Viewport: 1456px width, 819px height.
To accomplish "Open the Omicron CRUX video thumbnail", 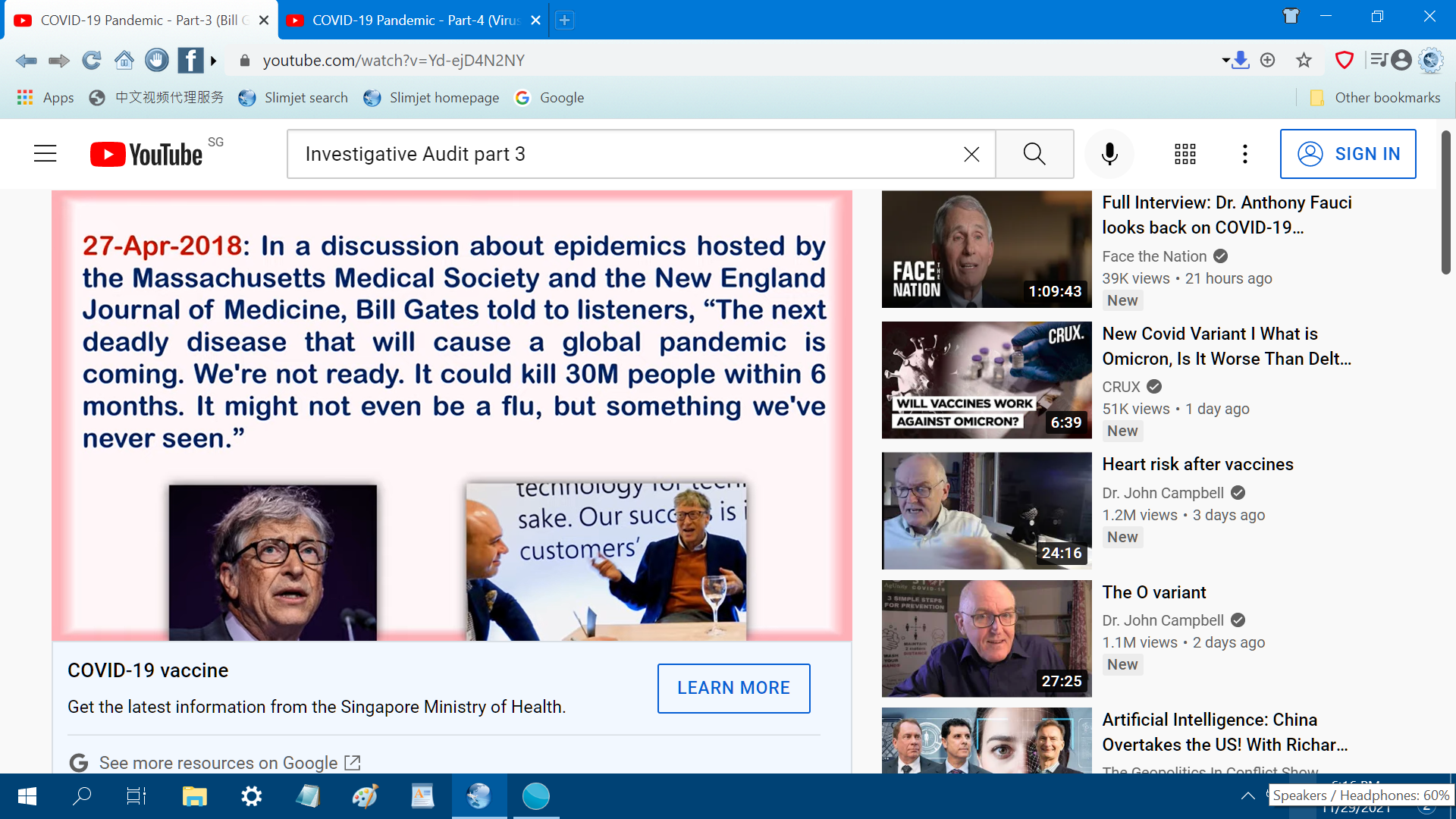I will (x=987, y=380).
